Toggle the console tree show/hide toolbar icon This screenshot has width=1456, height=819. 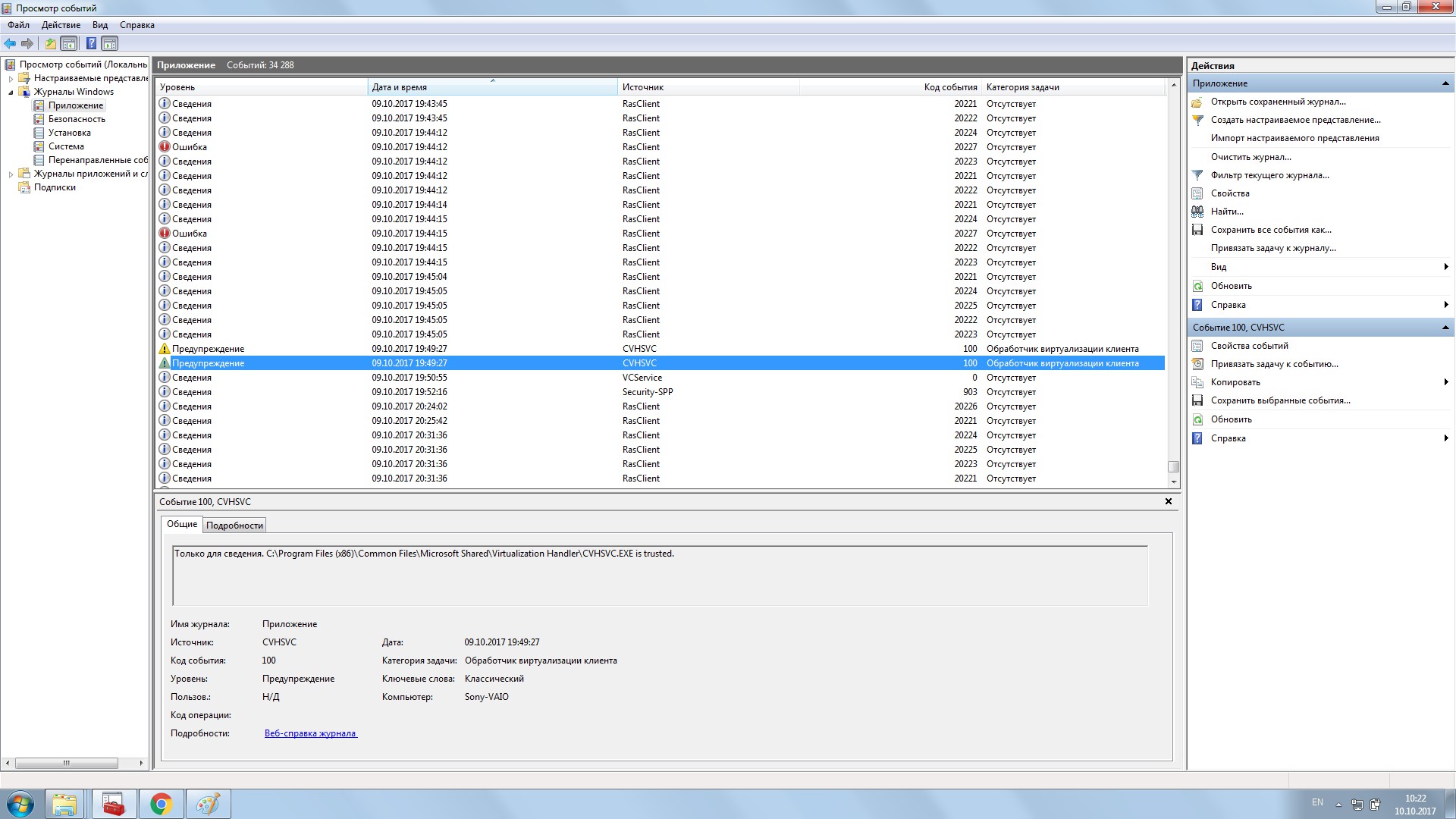point(69,43)
